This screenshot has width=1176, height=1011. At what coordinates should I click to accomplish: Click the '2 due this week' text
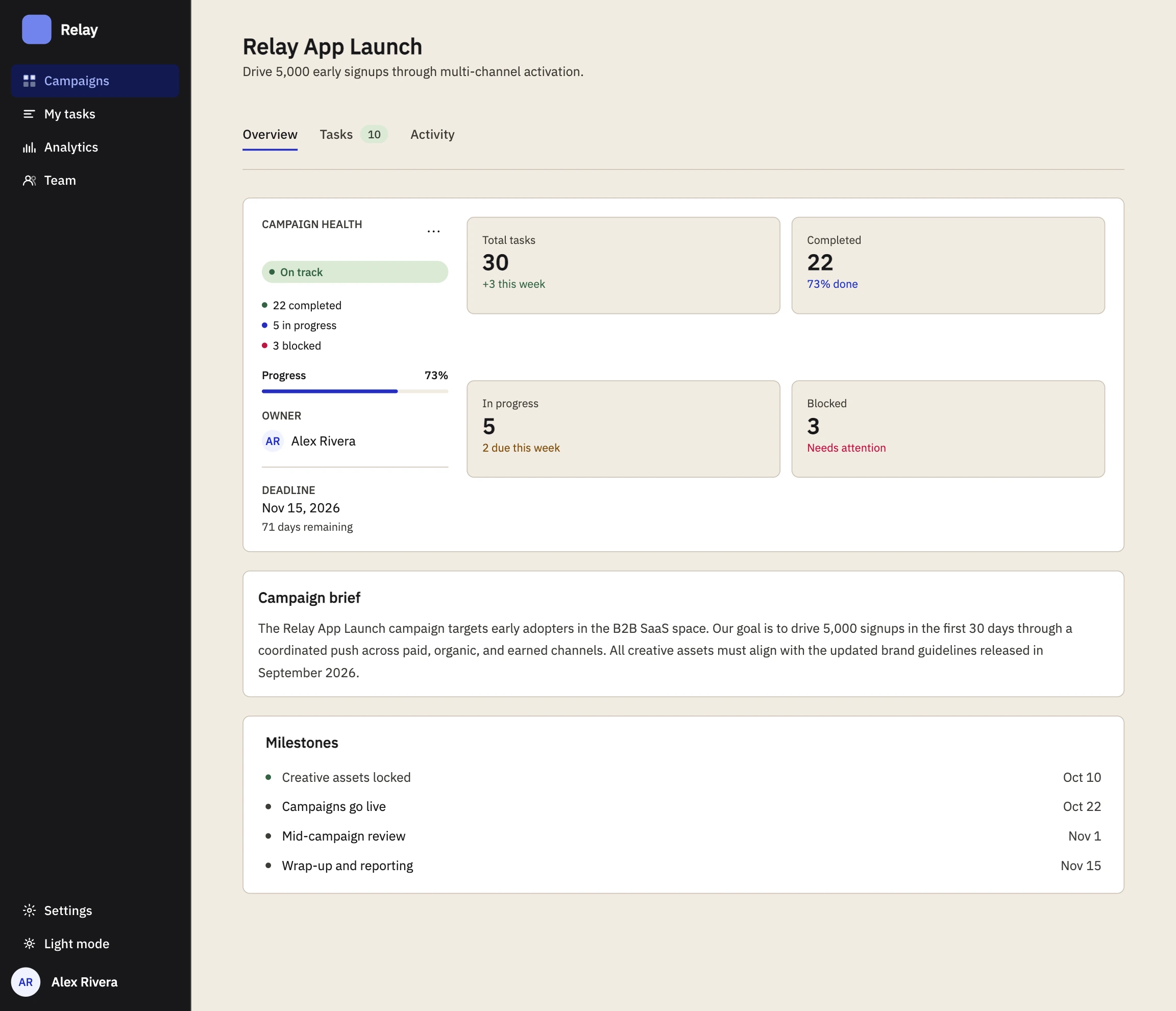coord(521,448)
